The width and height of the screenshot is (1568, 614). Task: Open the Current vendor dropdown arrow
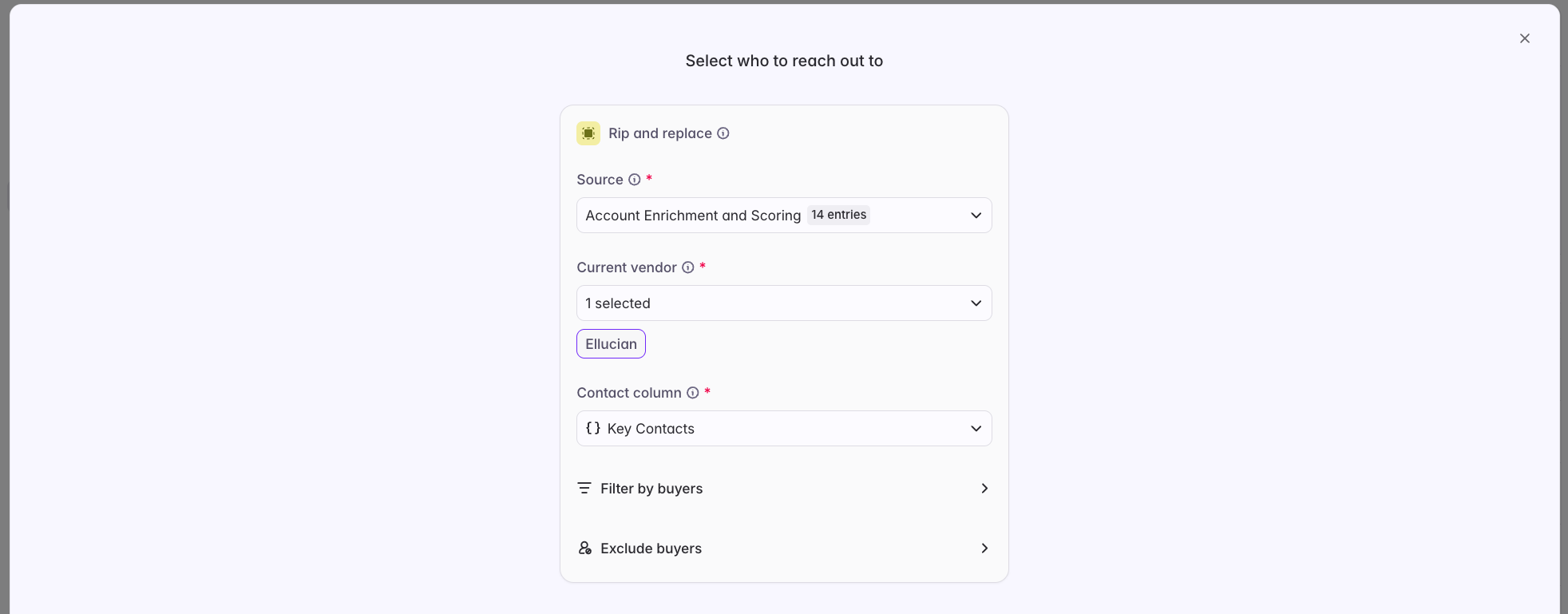(976, 303)
